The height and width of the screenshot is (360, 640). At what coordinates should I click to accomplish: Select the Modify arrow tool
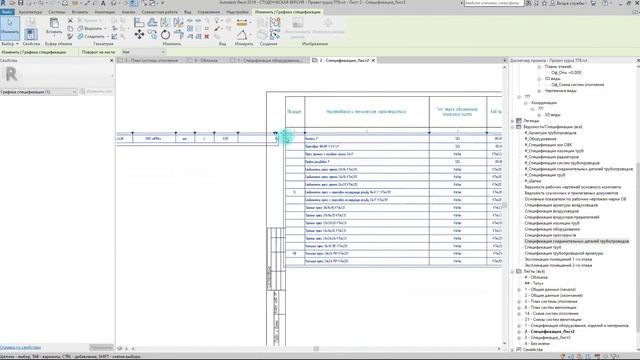(x=10, y=27)
